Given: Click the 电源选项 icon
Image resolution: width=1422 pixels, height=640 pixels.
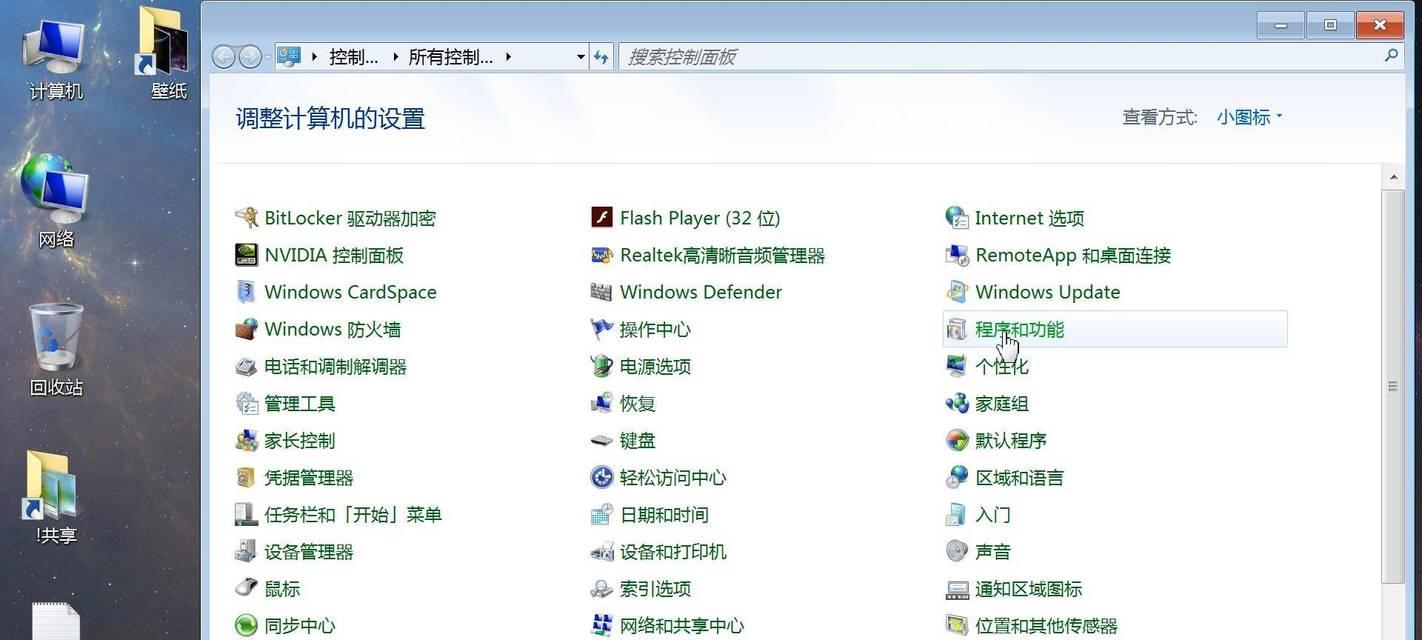Looking at the screenshot, I should (601, 366).
